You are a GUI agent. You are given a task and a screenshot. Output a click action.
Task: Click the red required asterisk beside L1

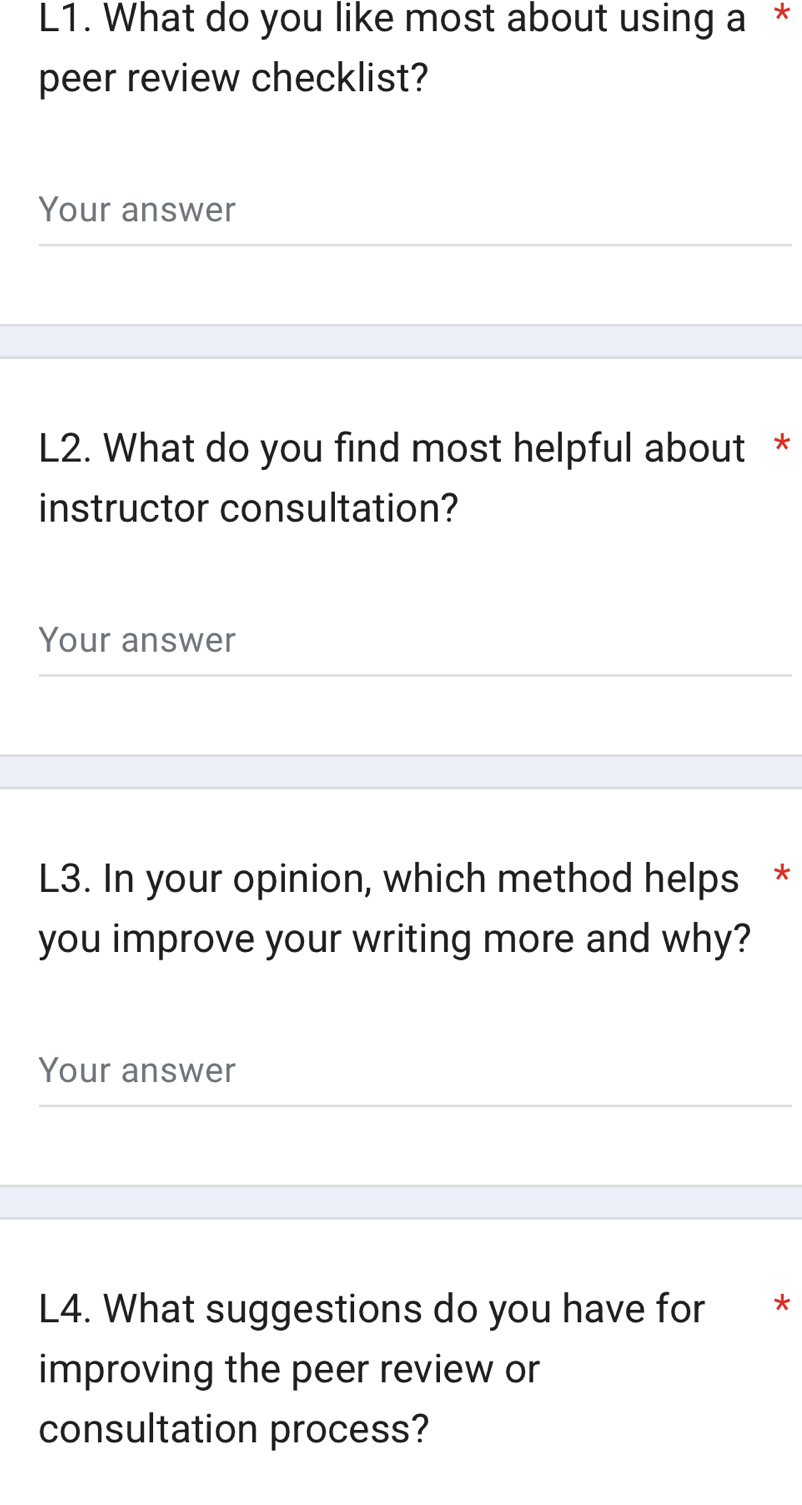pos(782,16)
